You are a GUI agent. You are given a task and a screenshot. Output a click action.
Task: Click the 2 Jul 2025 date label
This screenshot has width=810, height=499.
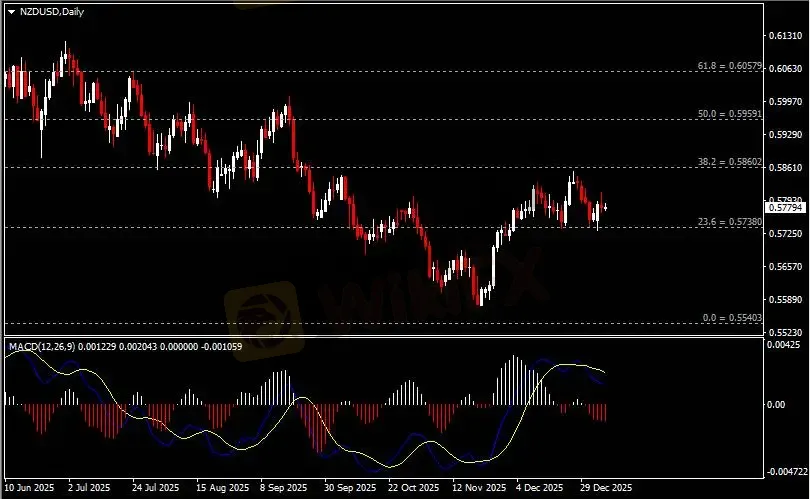(89, 488)
